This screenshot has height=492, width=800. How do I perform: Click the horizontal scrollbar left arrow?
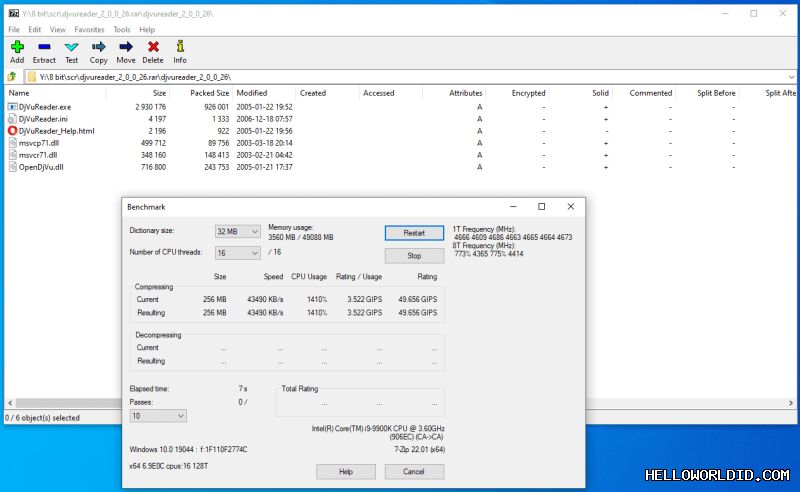pos(10,403)
